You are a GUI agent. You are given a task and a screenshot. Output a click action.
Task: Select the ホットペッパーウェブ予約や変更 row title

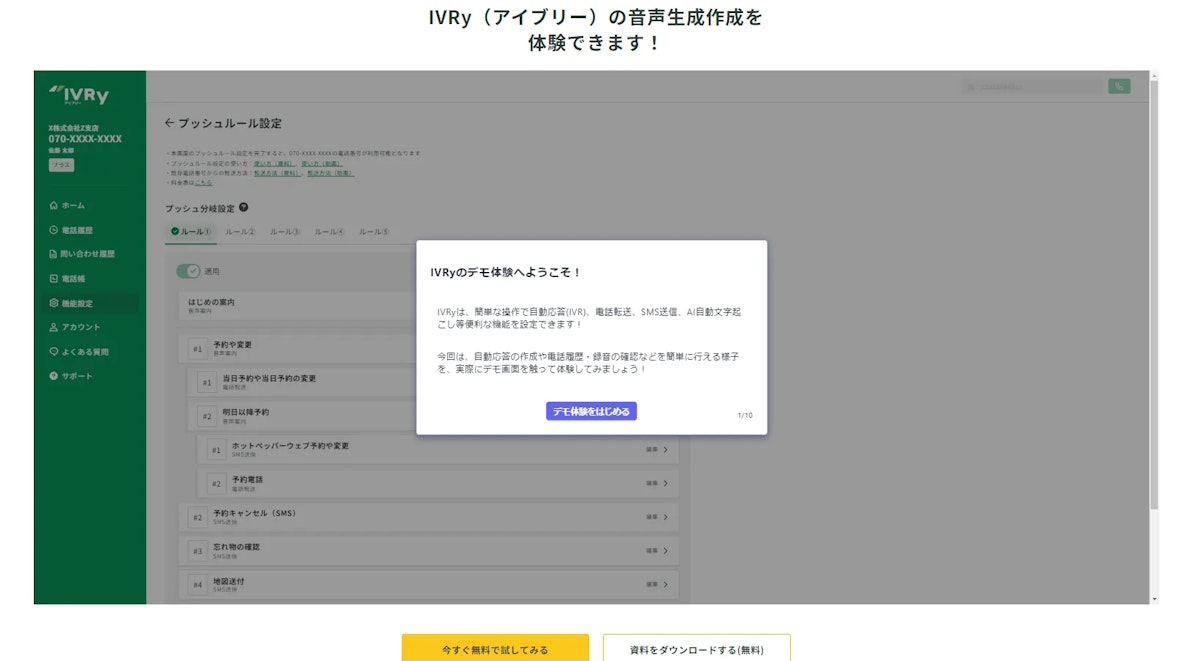pos(290,445)
